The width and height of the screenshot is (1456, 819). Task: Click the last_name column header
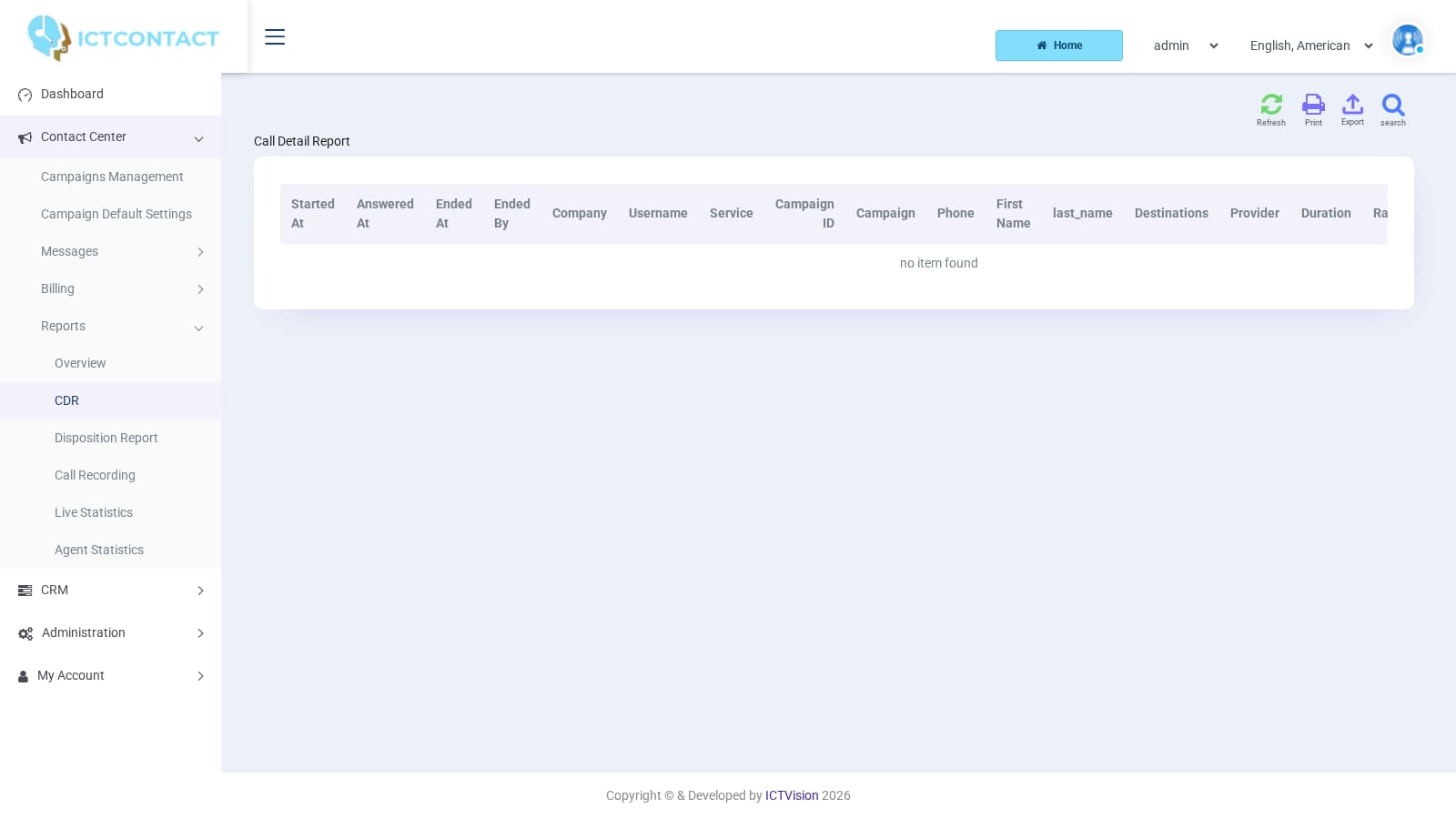coord(1083,213)
